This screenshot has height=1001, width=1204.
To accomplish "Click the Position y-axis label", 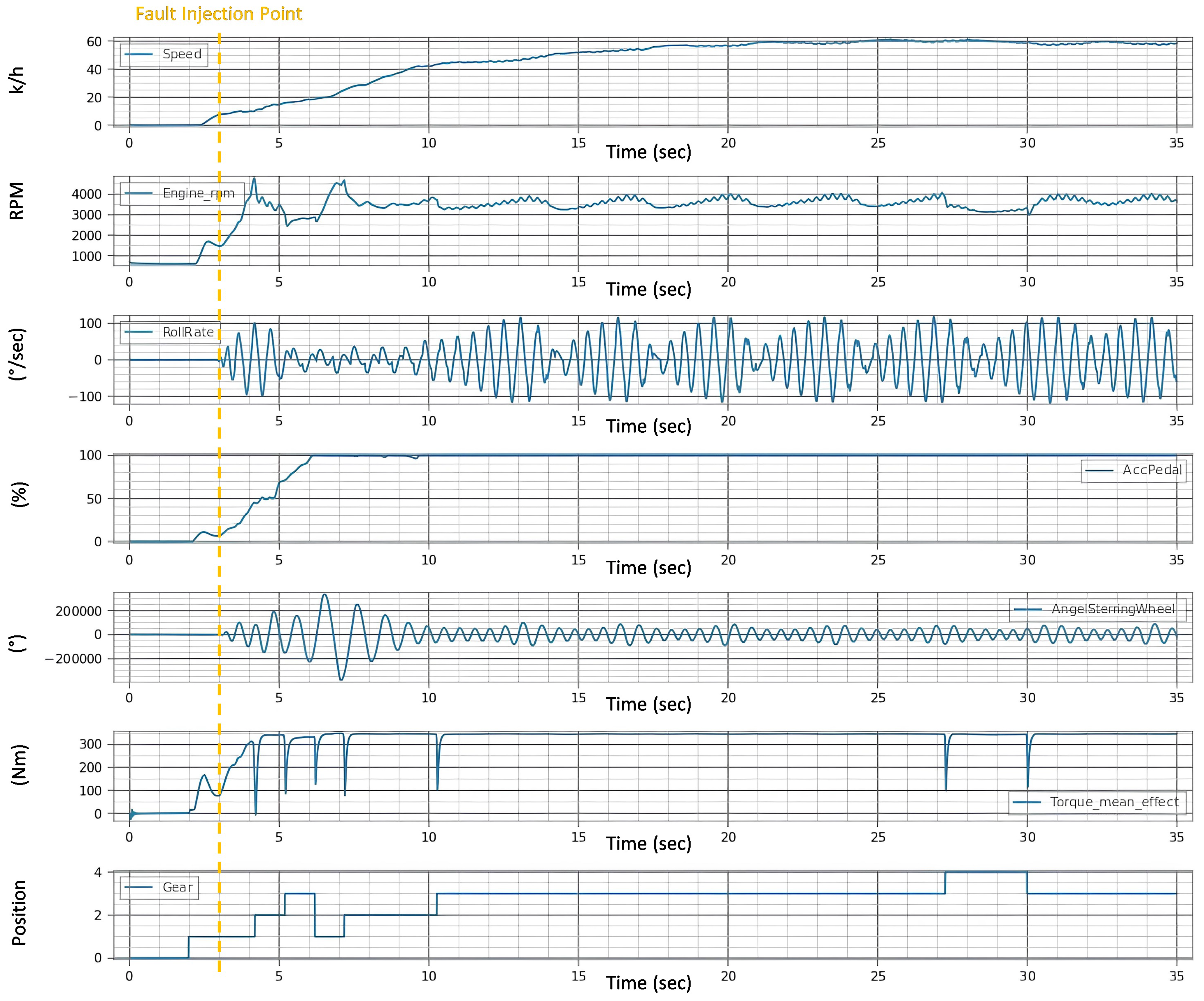I will click(x=19, y=913).
